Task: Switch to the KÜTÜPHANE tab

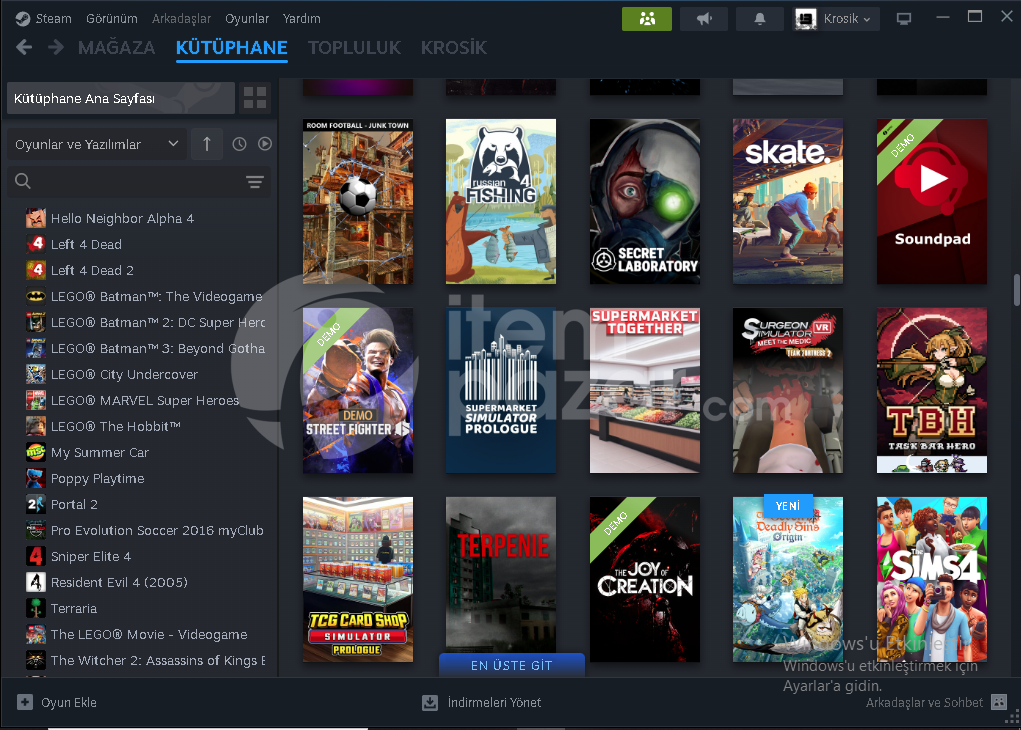Action: [x=232, y=48]
